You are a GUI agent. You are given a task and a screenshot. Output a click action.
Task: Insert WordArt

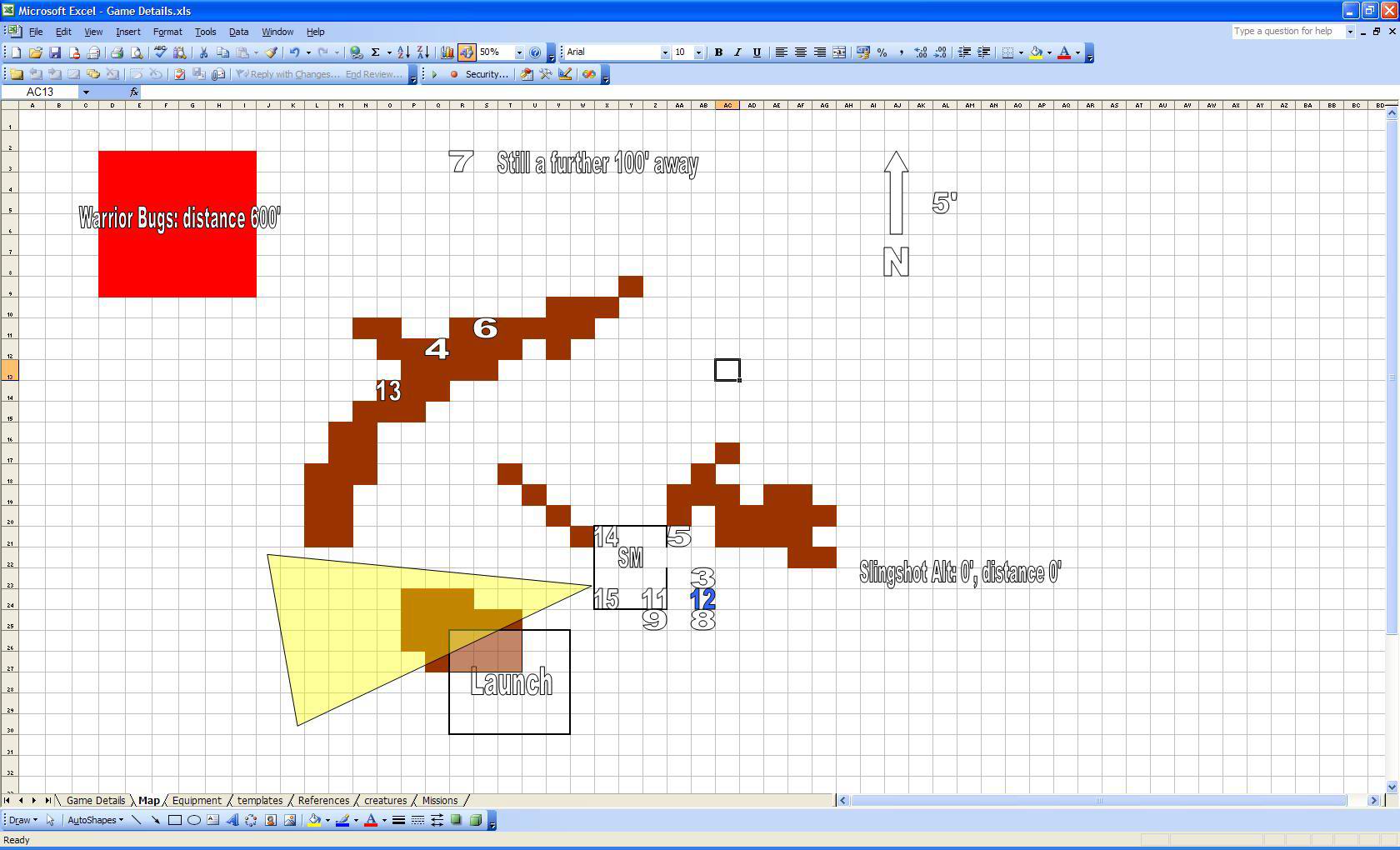(232, 820)
